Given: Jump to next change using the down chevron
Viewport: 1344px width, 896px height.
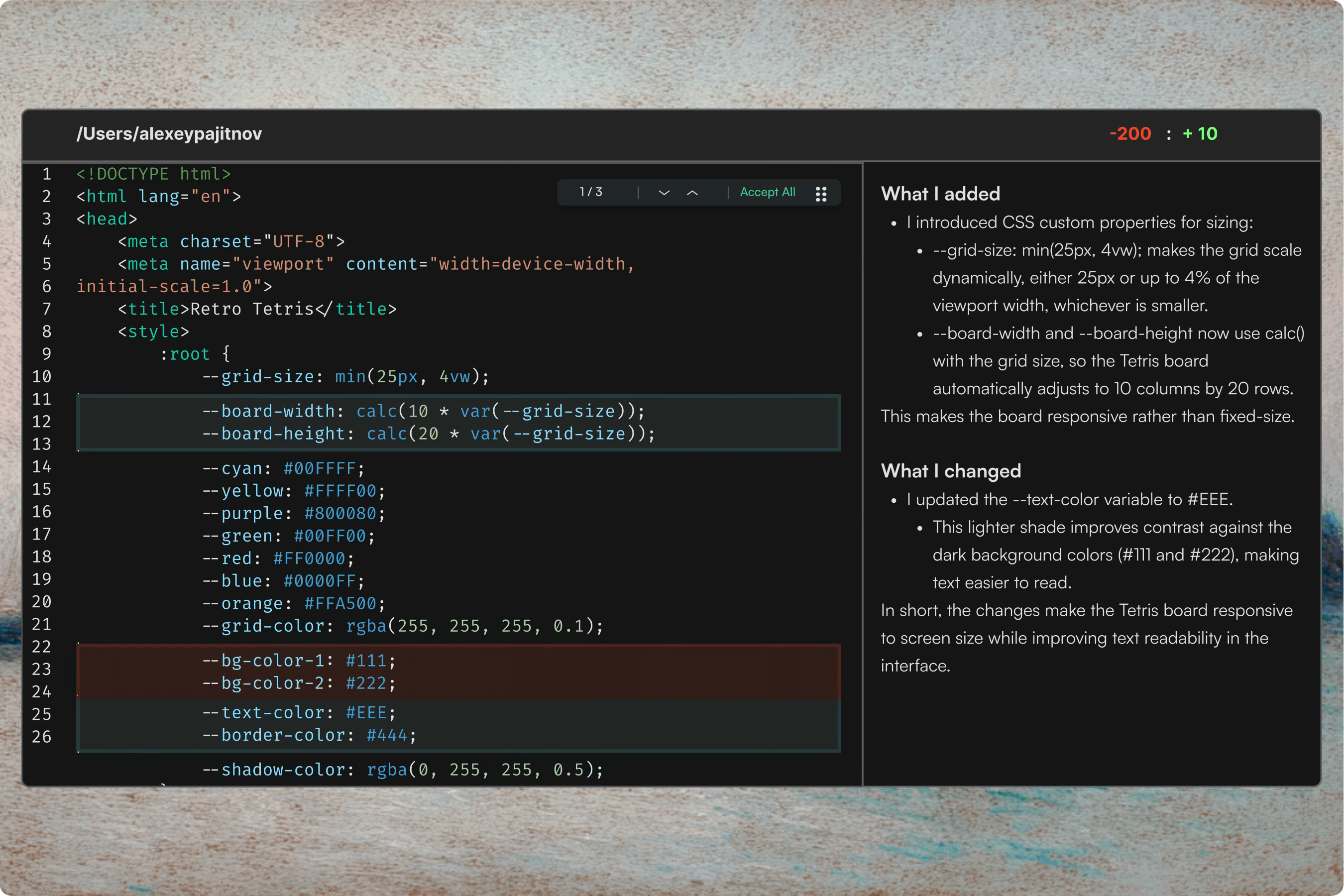Looking at the screenshot, I should click(x=664, y=193).
